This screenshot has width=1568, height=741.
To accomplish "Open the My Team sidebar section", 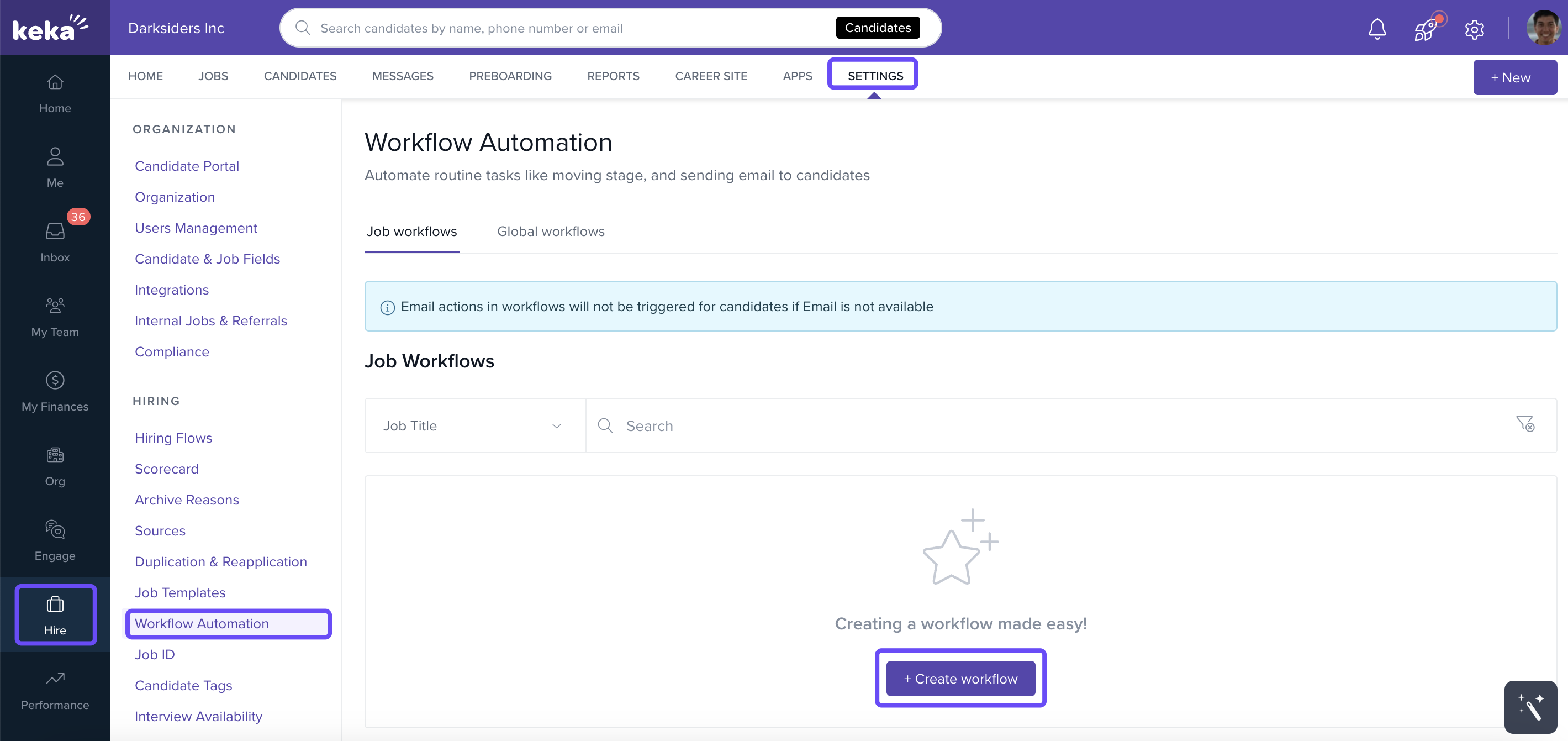I will pyautogui.click(x=55, y=316).
